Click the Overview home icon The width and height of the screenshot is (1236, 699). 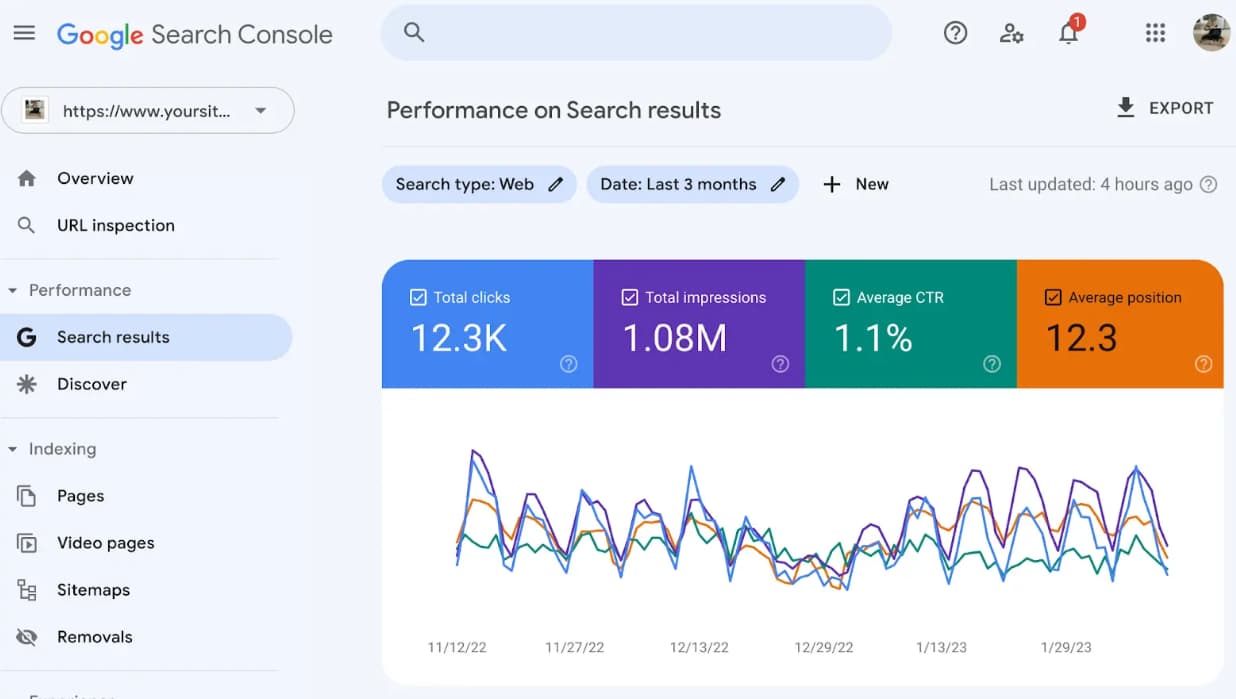(27, 178)
